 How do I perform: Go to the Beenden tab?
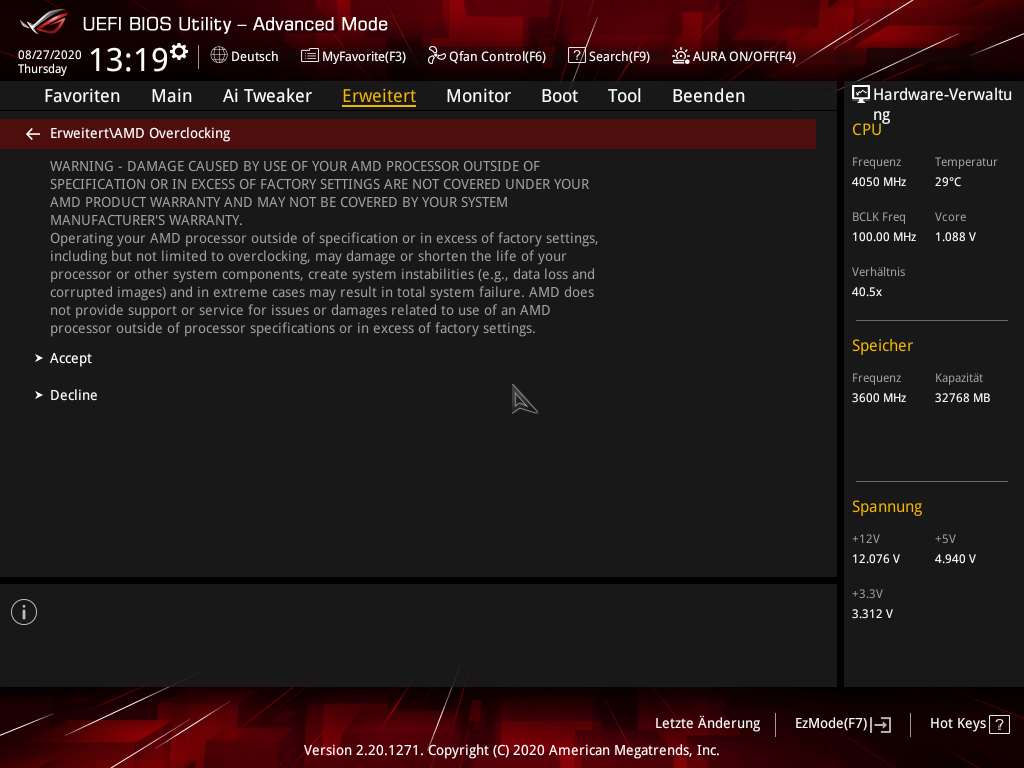coord(709,96)
